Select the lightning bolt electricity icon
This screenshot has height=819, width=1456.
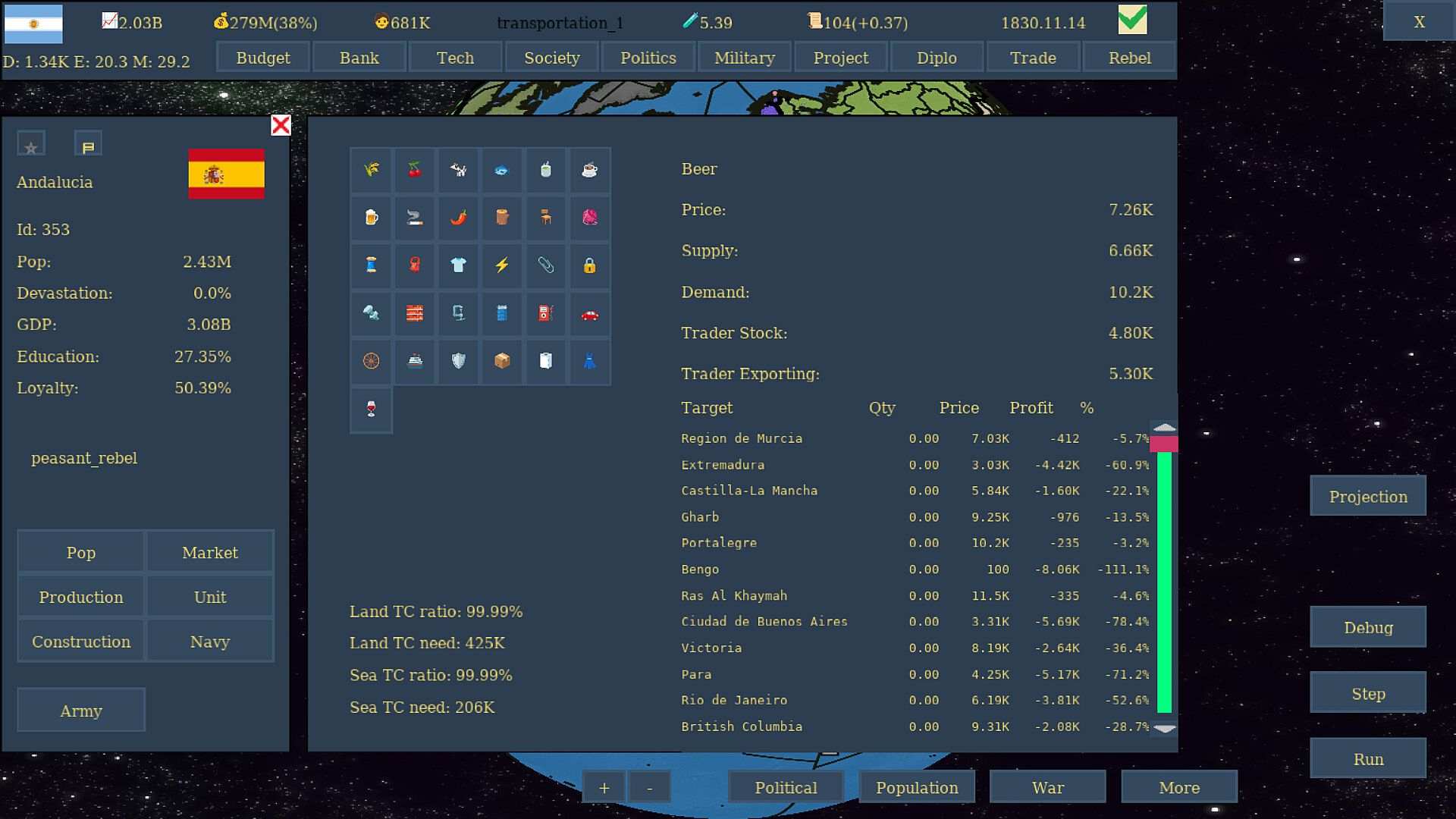pos(501,265)
